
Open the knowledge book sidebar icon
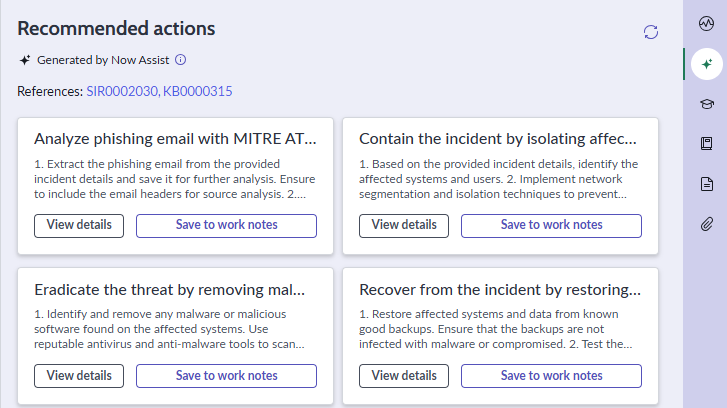click(x=707, y=144)
